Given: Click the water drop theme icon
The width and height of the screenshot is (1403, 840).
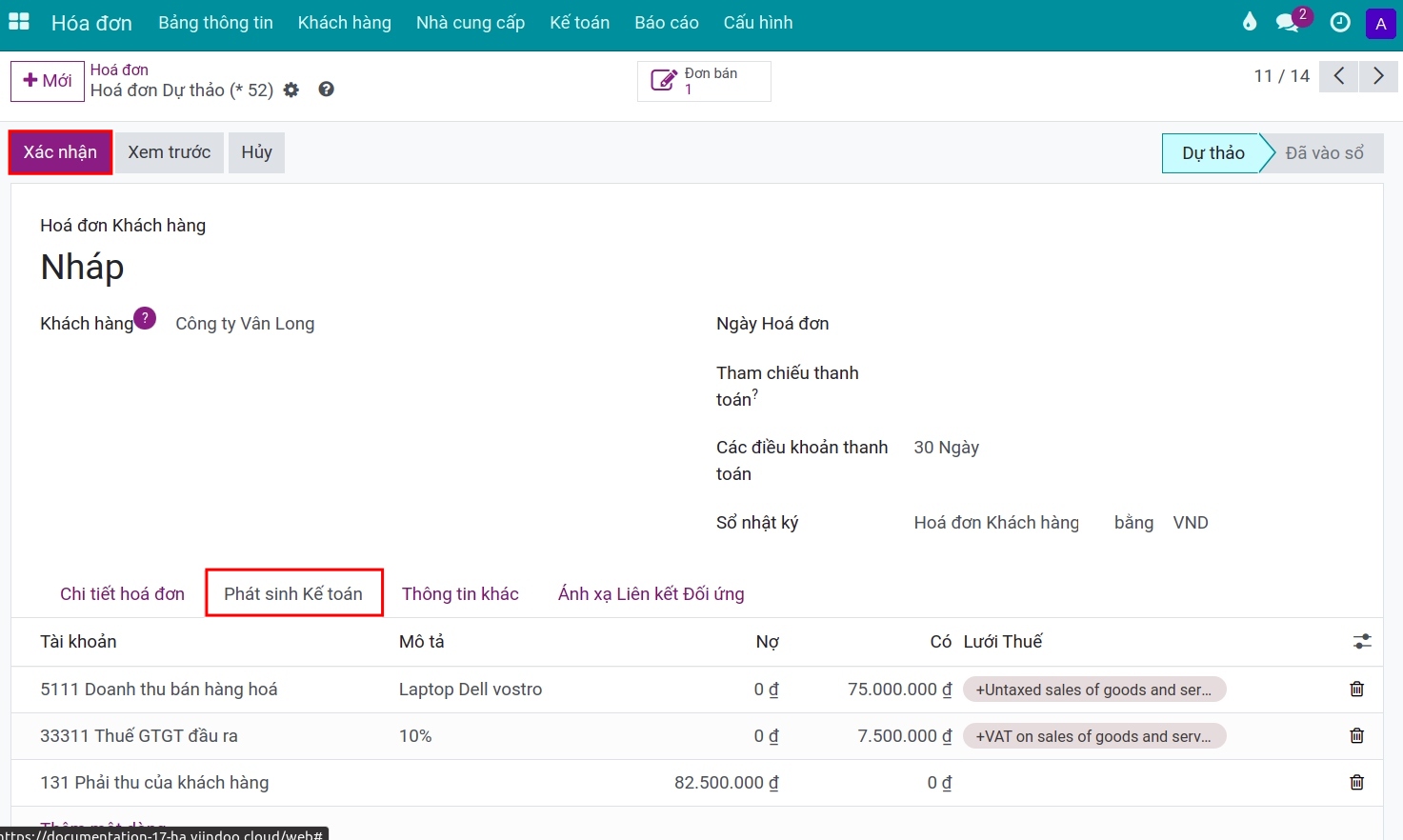Looking at the screenshot, I should 1250,22.
